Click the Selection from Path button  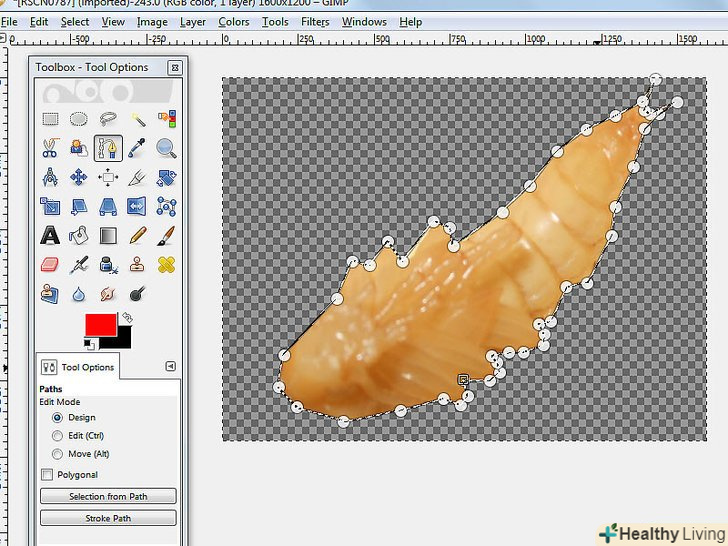[x=108, y=496]
